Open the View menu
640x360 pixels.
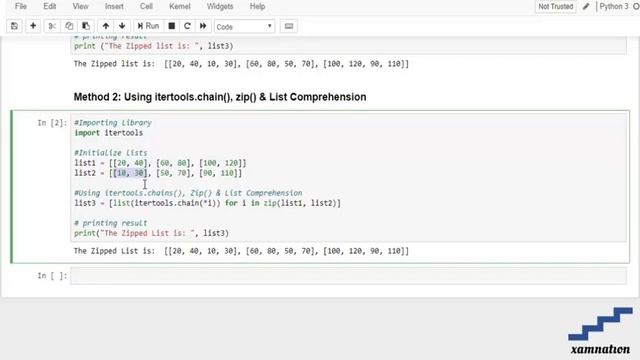[x=80, y=7]
